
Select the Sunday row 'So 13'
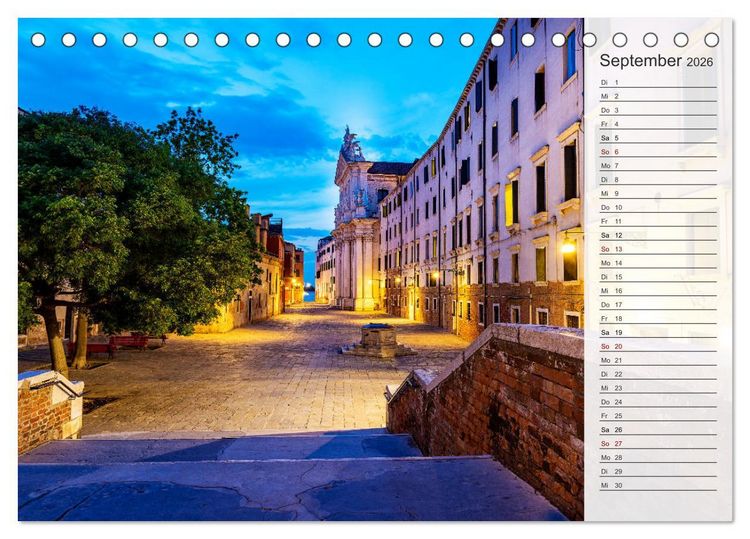coord(658,249)
